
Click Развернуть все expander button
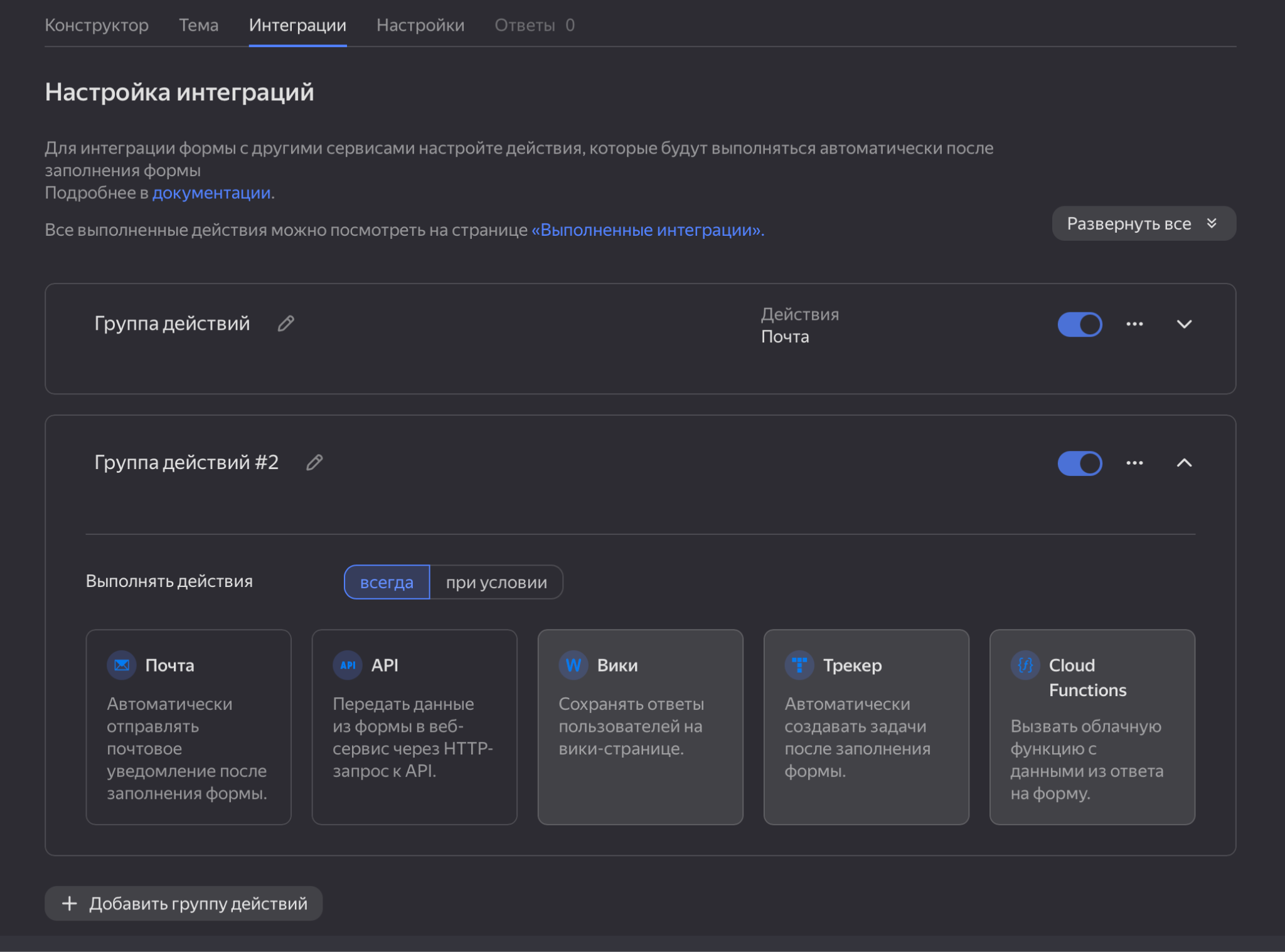[1143, 223]
